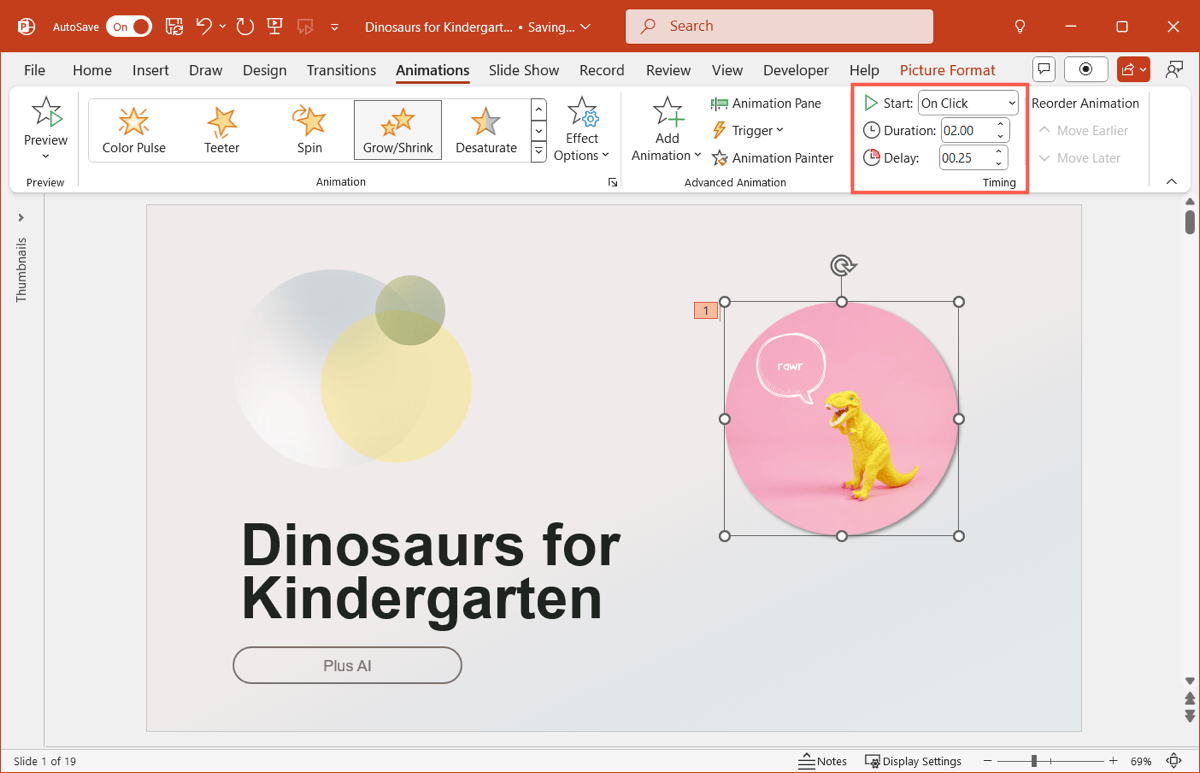Viewport: 1200px width, 773px height.
Task: Open the Undo history dropdown arrow
Action: (x=222, y=27)
